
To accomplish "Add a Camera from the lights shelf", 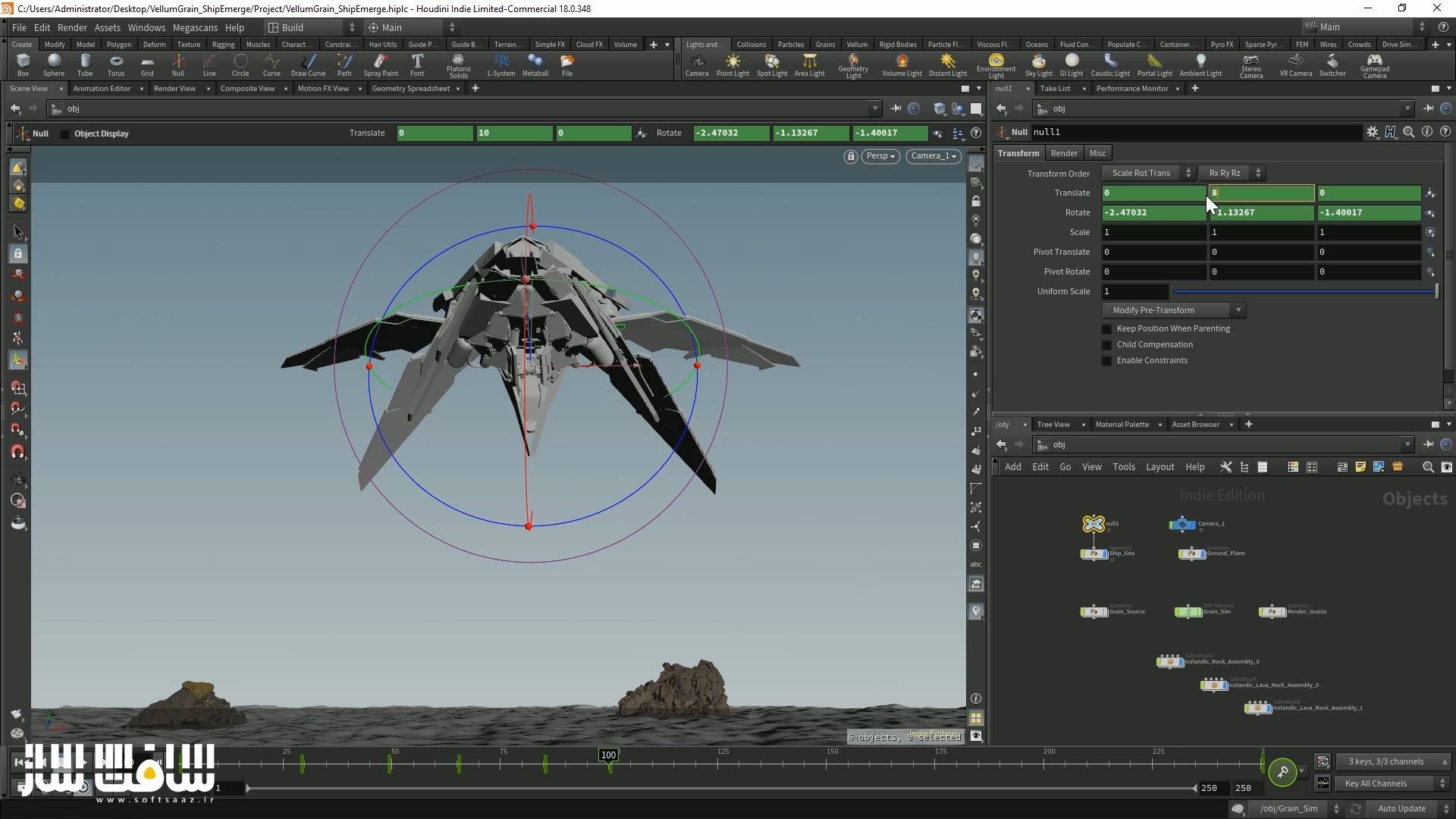I will pos(697,65).
